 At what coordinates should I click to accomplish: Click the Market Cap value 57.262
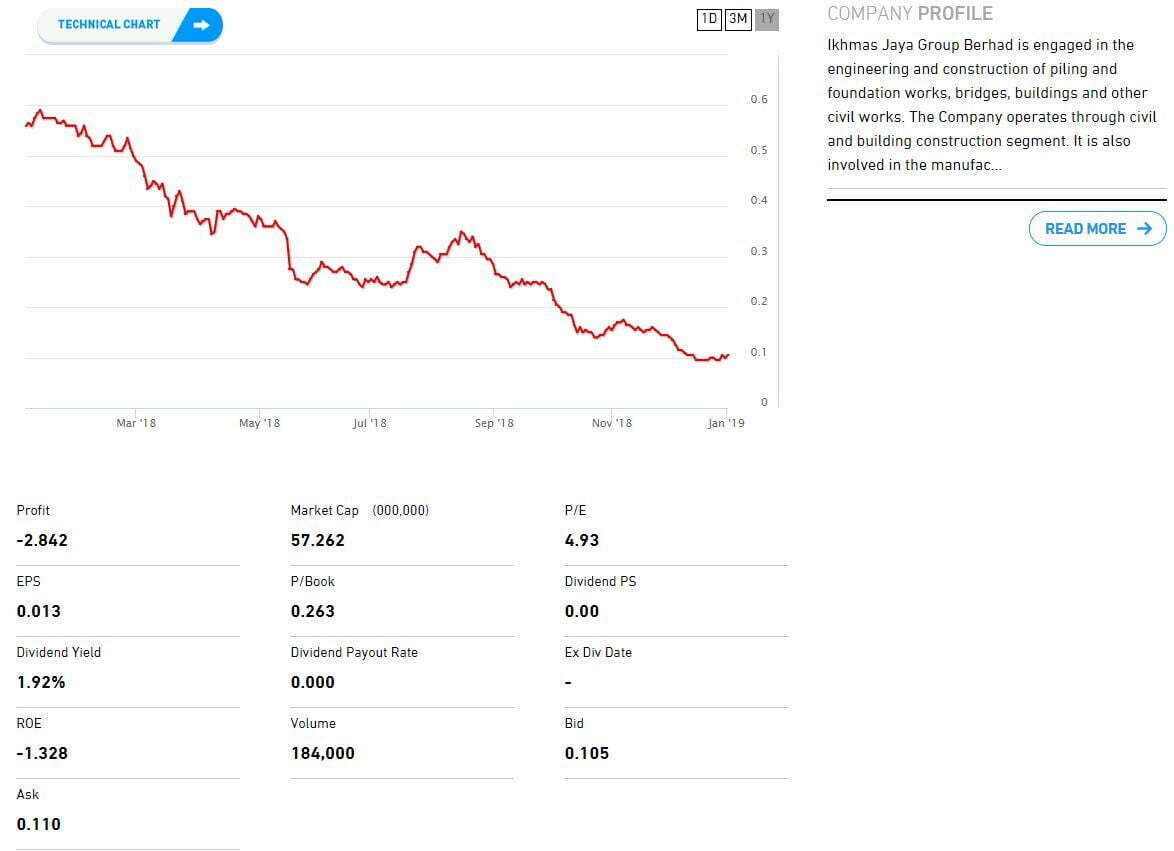(x=317, y=540)
